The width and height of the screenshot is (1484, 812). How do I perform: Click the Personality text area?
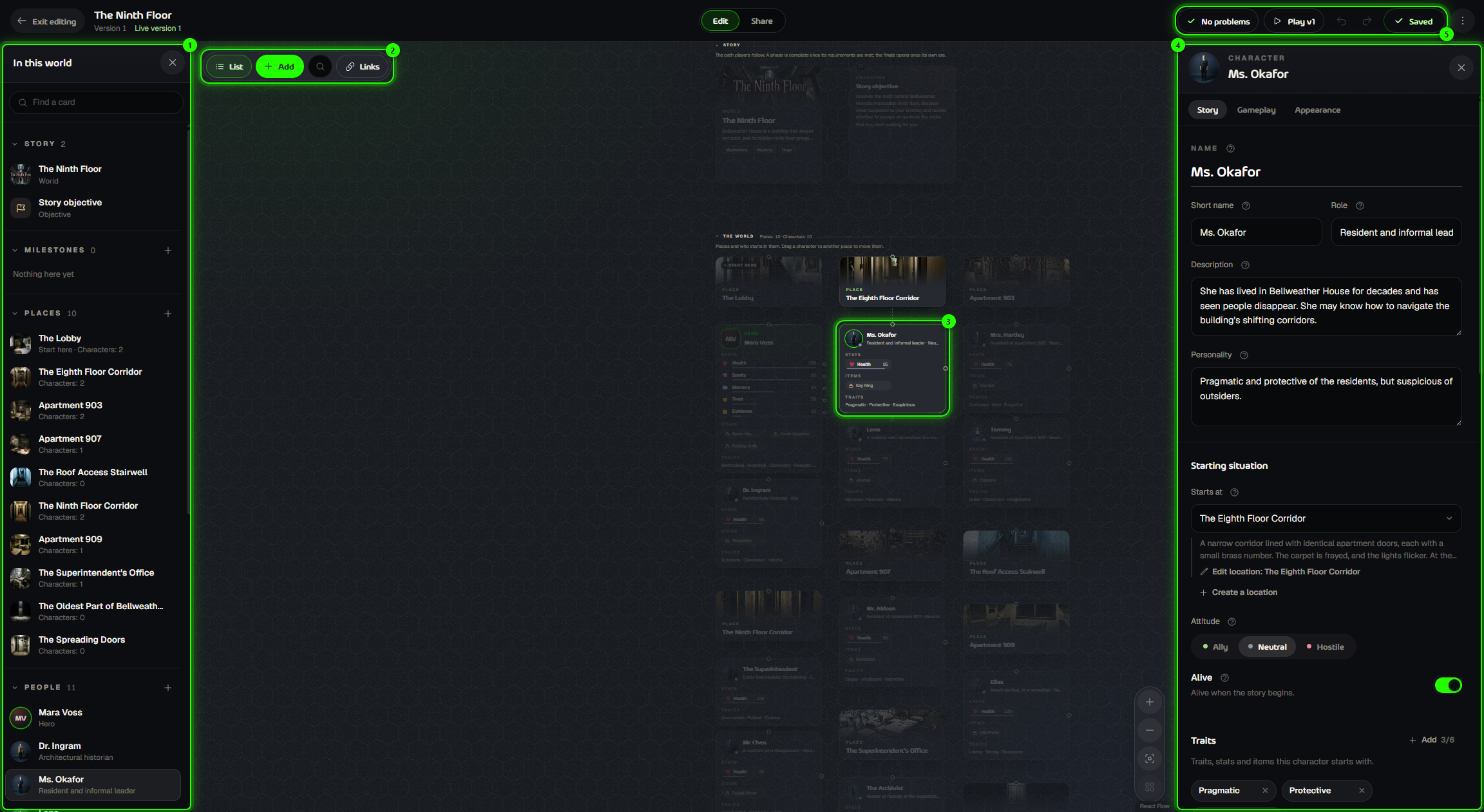1326,396
